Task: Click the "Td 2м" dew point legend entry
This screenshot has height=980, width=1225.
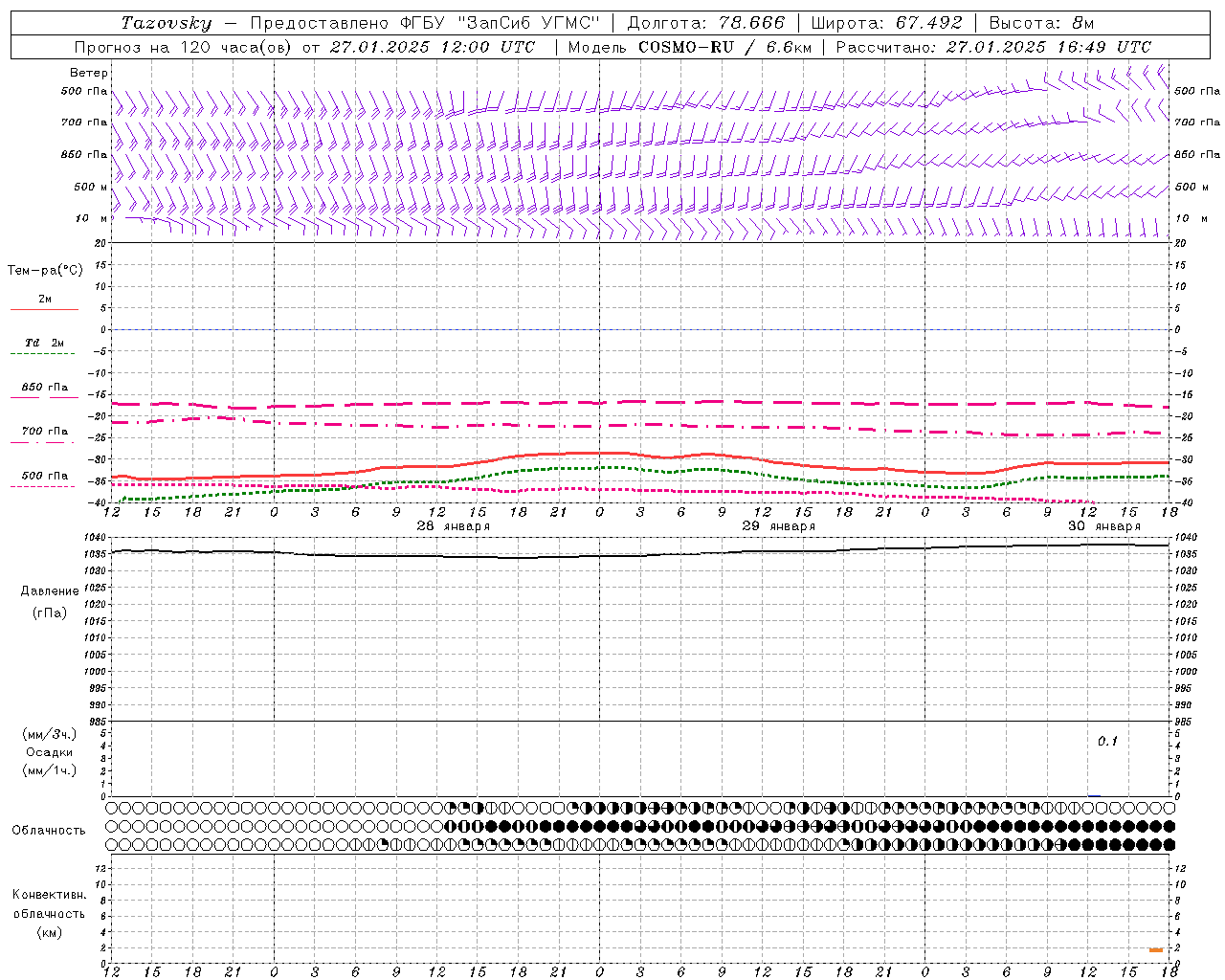Action: (x=45, y=343)
